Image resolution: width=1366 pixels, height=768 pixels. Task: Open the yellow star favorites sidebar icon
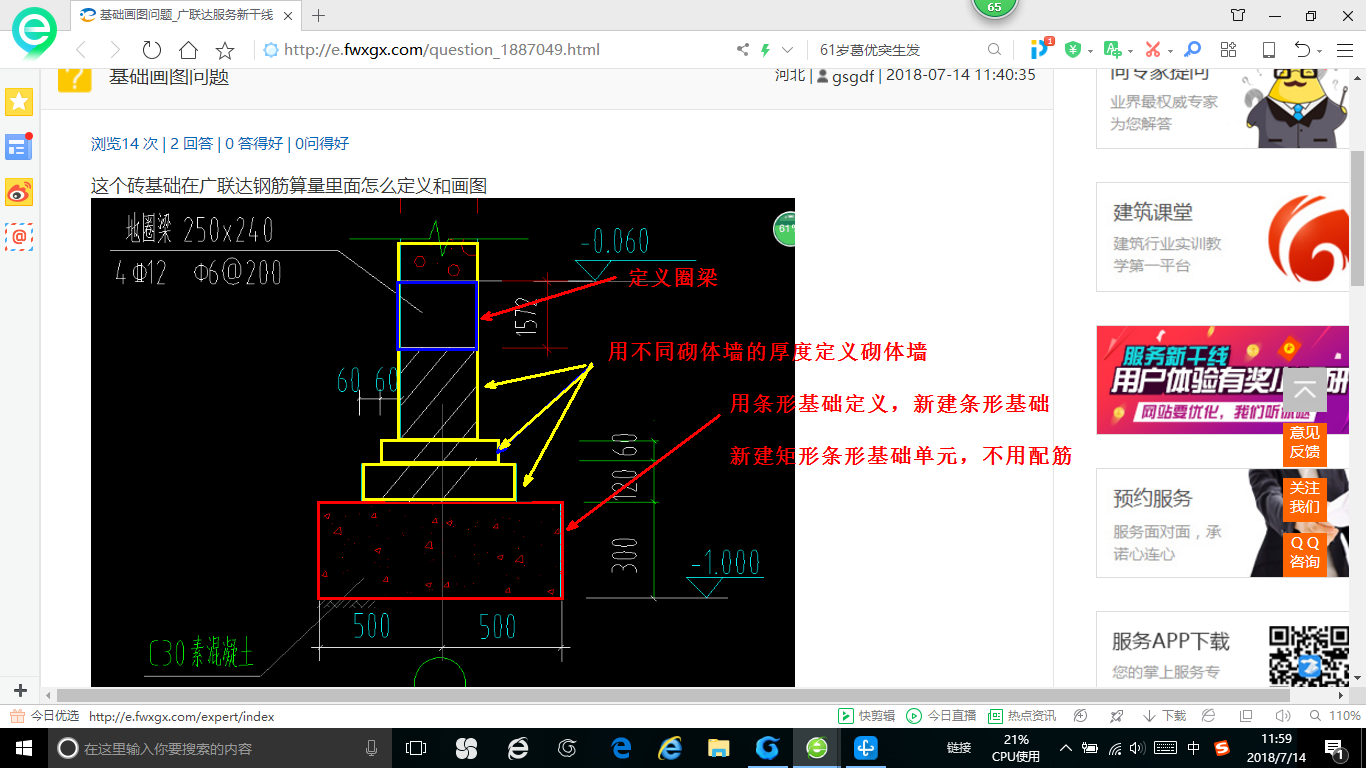pyautogui.click(x=19, y=101)
